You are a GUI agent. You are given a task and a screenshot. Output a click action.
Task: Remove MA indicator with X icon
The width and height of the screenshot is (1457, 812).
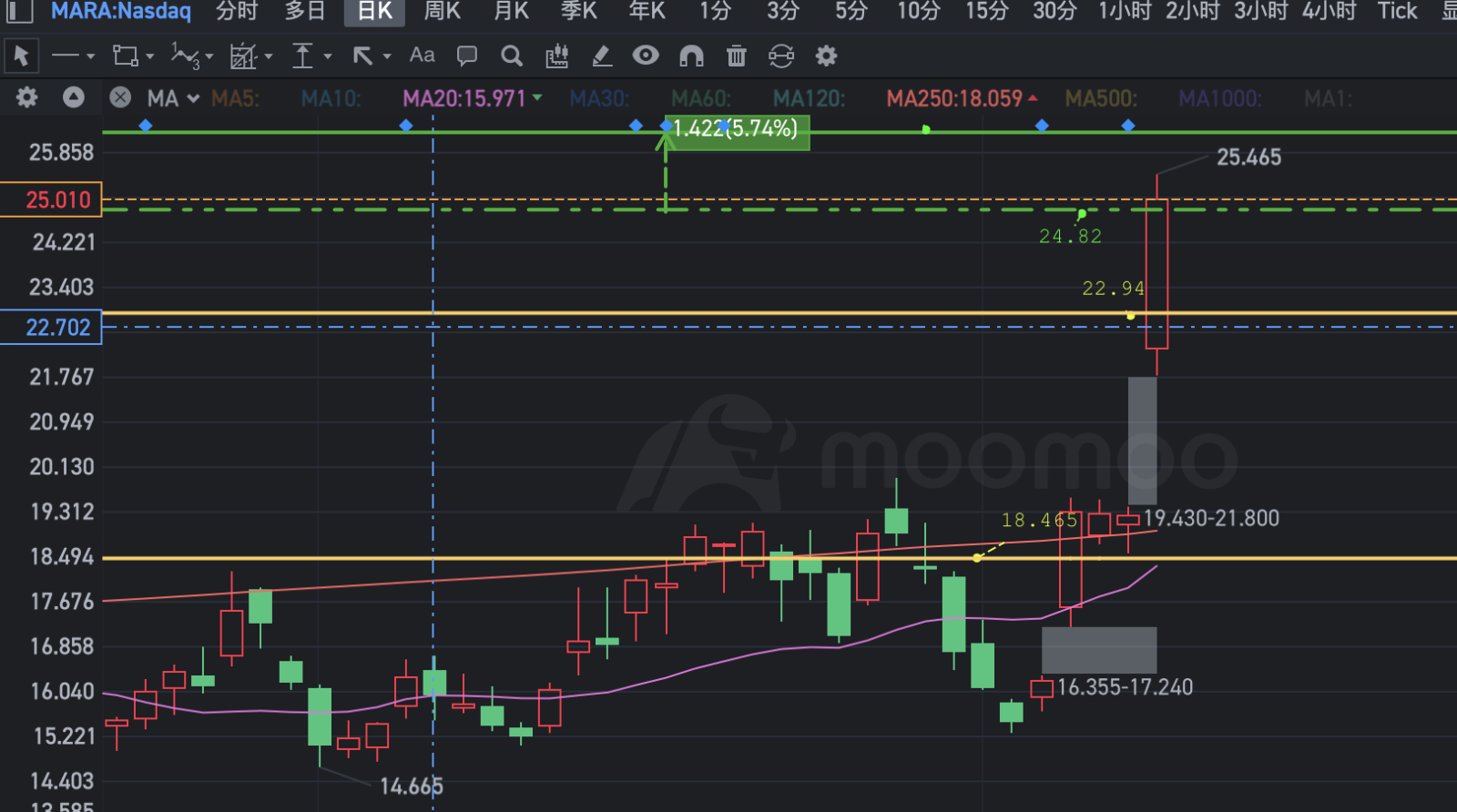click(x=120, y=97)
